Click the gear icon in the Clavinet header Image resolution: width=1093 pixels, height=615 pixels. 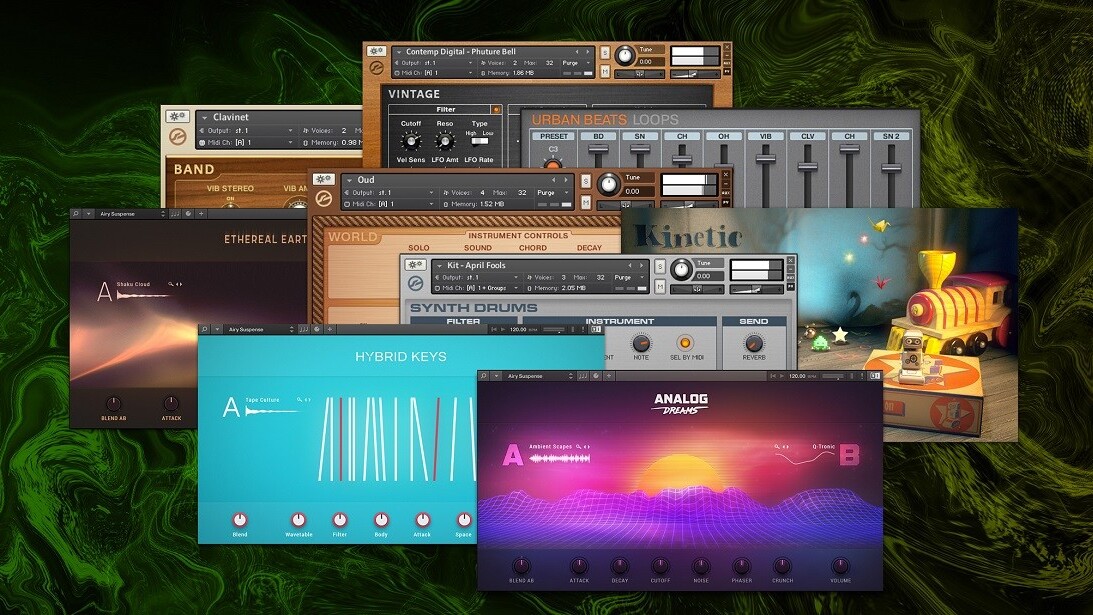coord(177,117)
